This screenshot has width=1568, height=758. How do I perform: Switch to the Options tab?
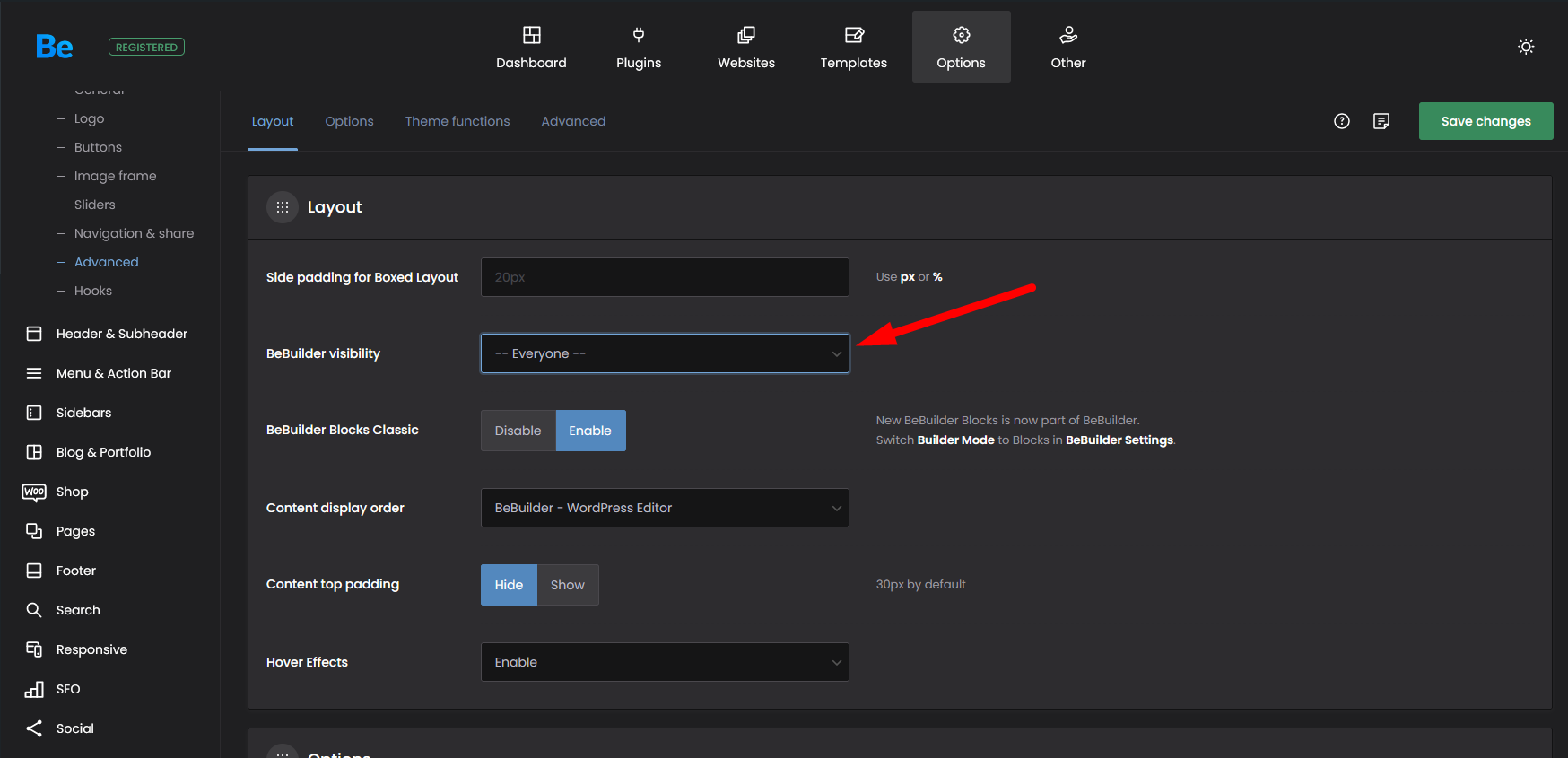[349, 121]
